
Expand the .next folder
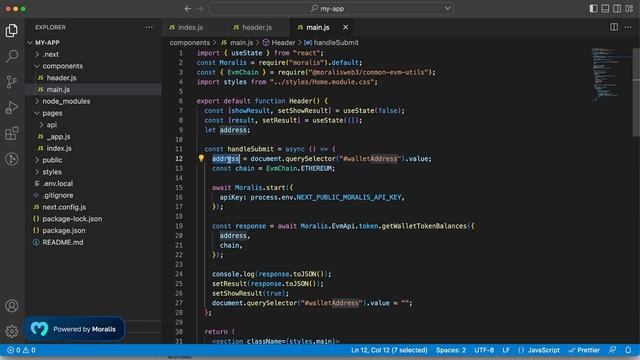click(51, 54)
